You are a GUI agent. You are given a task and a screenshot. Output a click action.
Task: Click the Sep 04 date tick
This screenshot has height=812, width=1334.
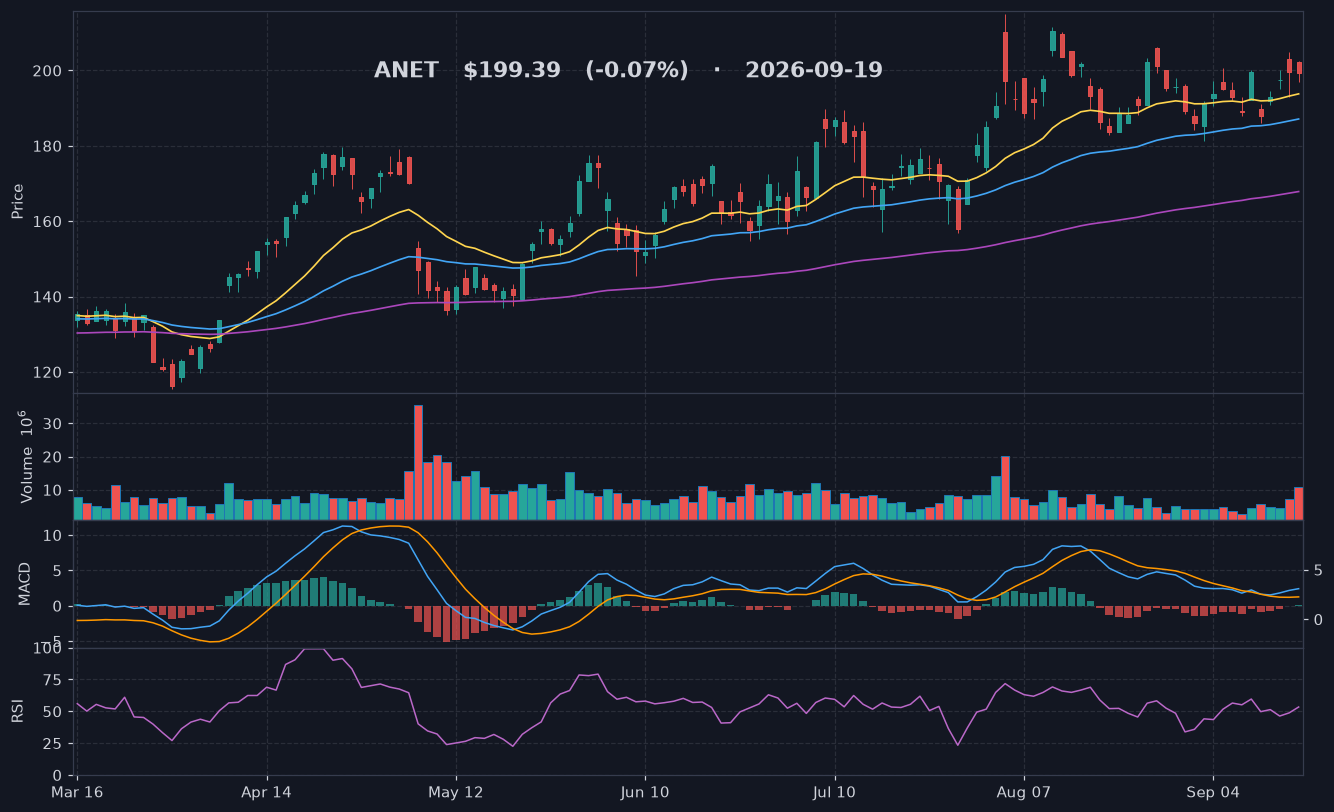point(1213,792)
